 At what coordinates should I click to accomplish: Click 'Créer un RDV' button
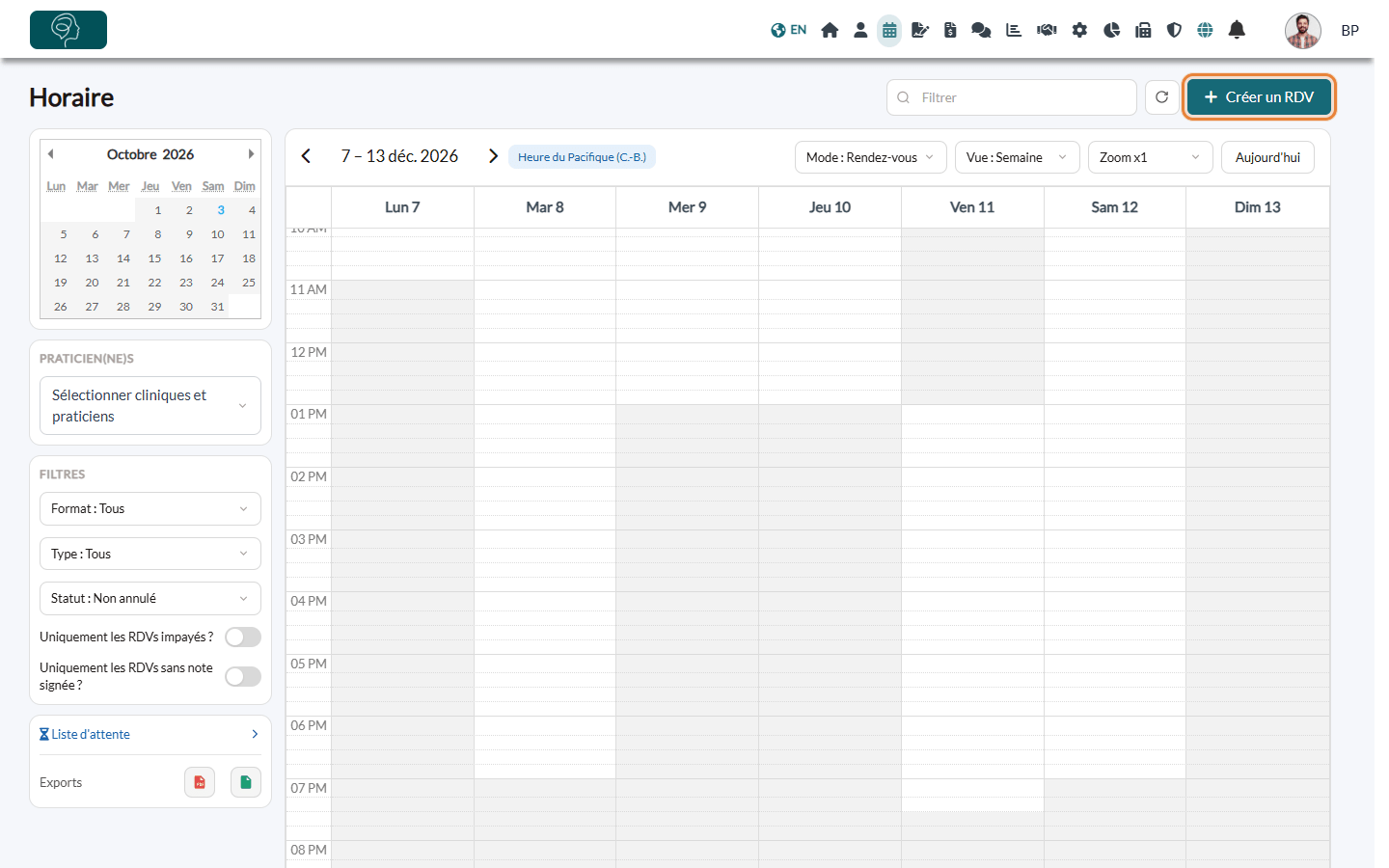(x=1259, y=97)
